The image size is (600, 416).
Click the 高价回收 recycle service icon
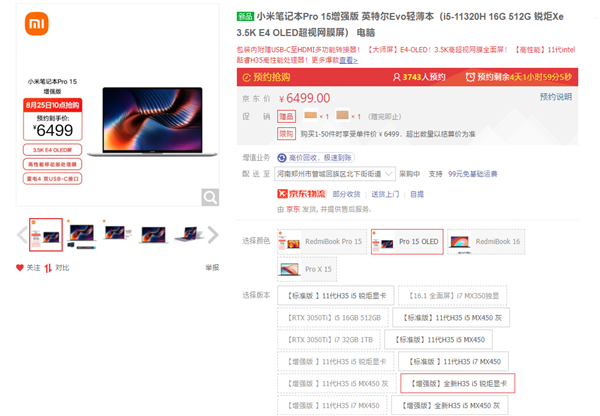(x=282, y=158)
